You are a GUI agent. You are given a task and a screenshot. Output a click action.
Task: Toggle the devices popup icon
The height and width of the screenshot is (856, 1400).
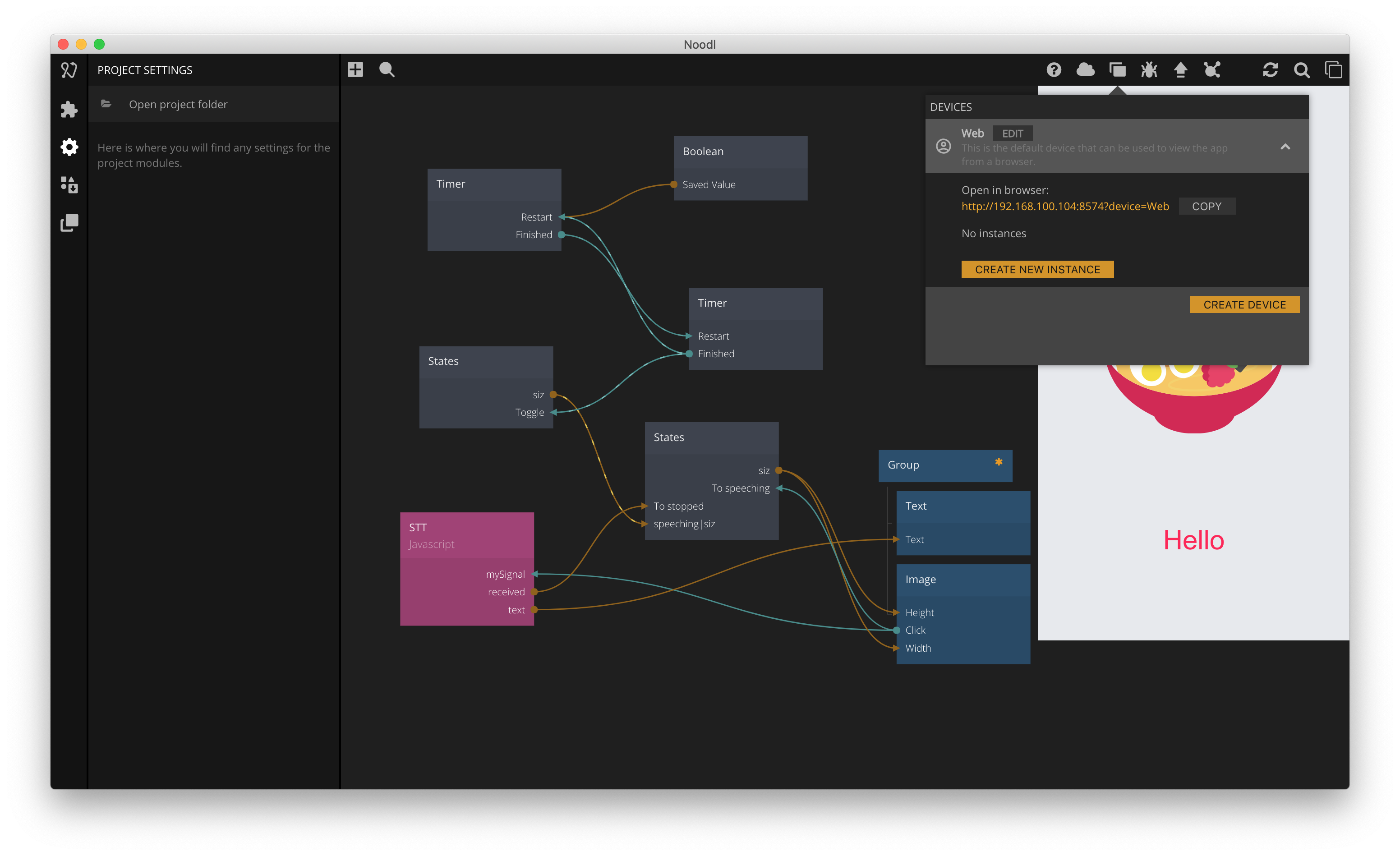1117,70
